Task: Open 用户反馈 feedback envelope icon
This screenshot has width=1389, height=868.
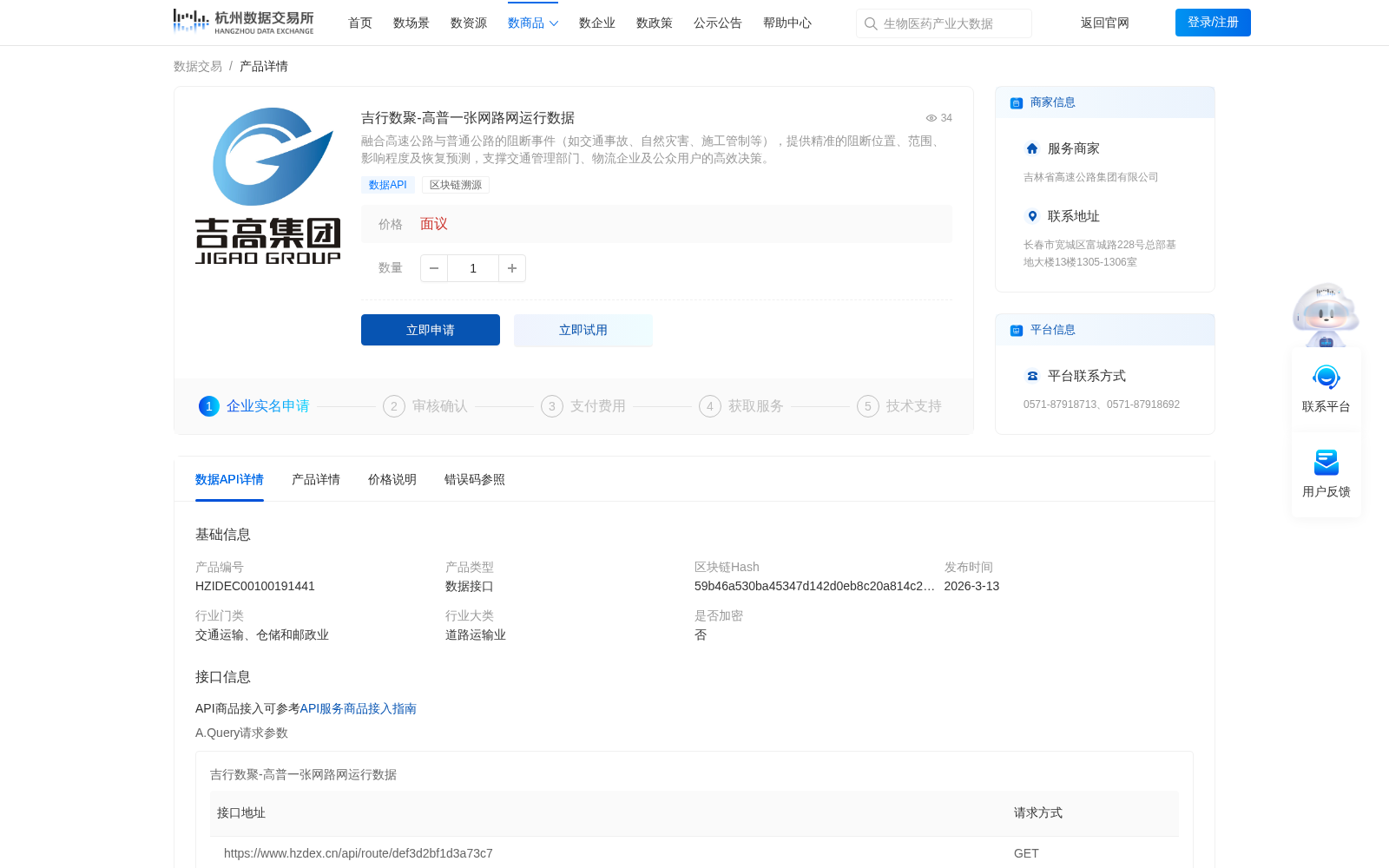Action: pos(1326,462)
